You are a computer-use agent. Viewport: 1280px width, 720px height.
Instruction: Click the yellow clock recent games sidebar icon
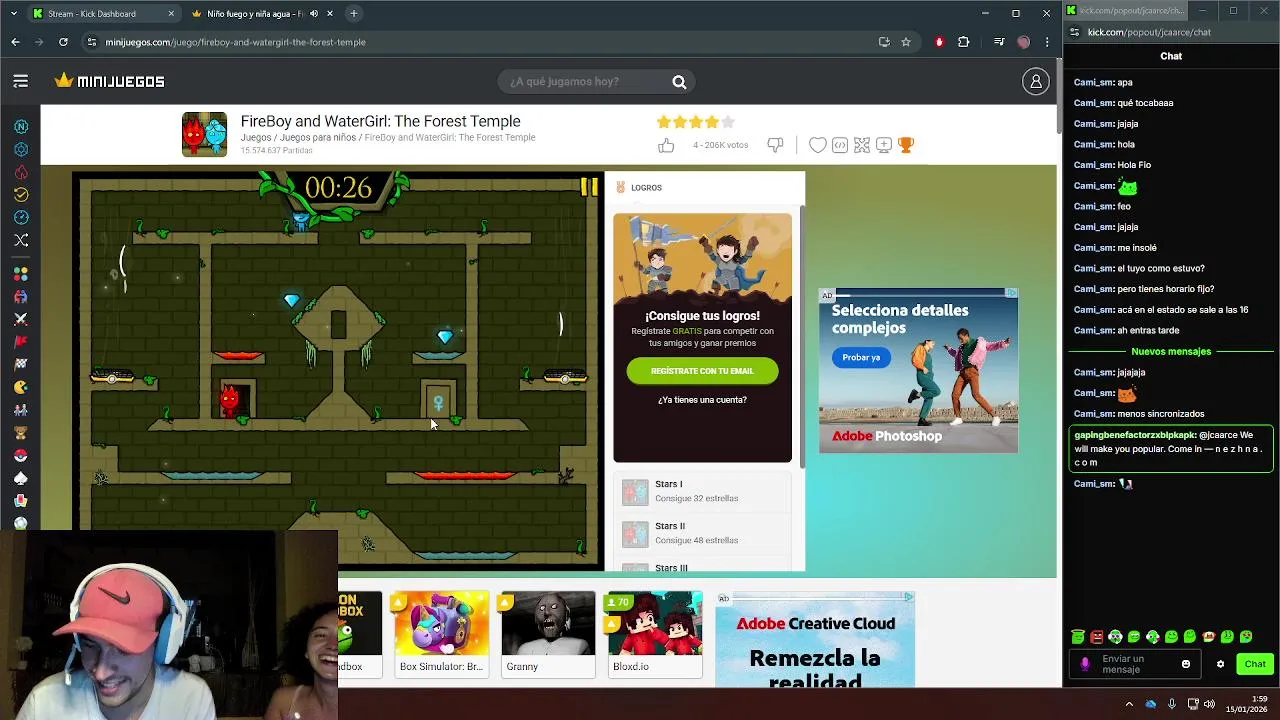pos(21,195)
